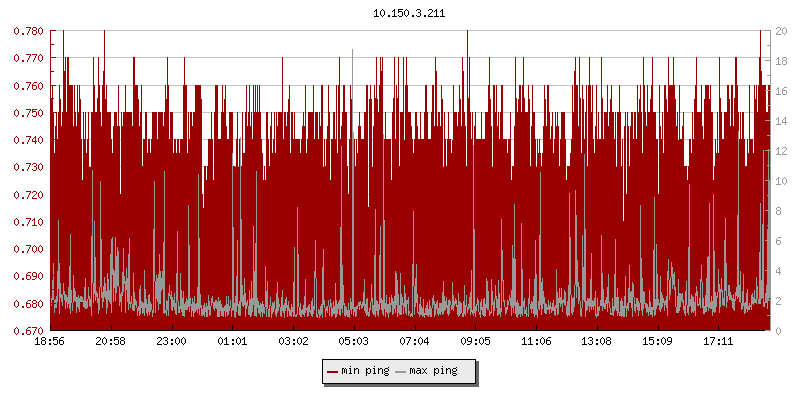Screen dimensions: 800x400
Task: Click the min ping red legend swatch
Action: 333,371
